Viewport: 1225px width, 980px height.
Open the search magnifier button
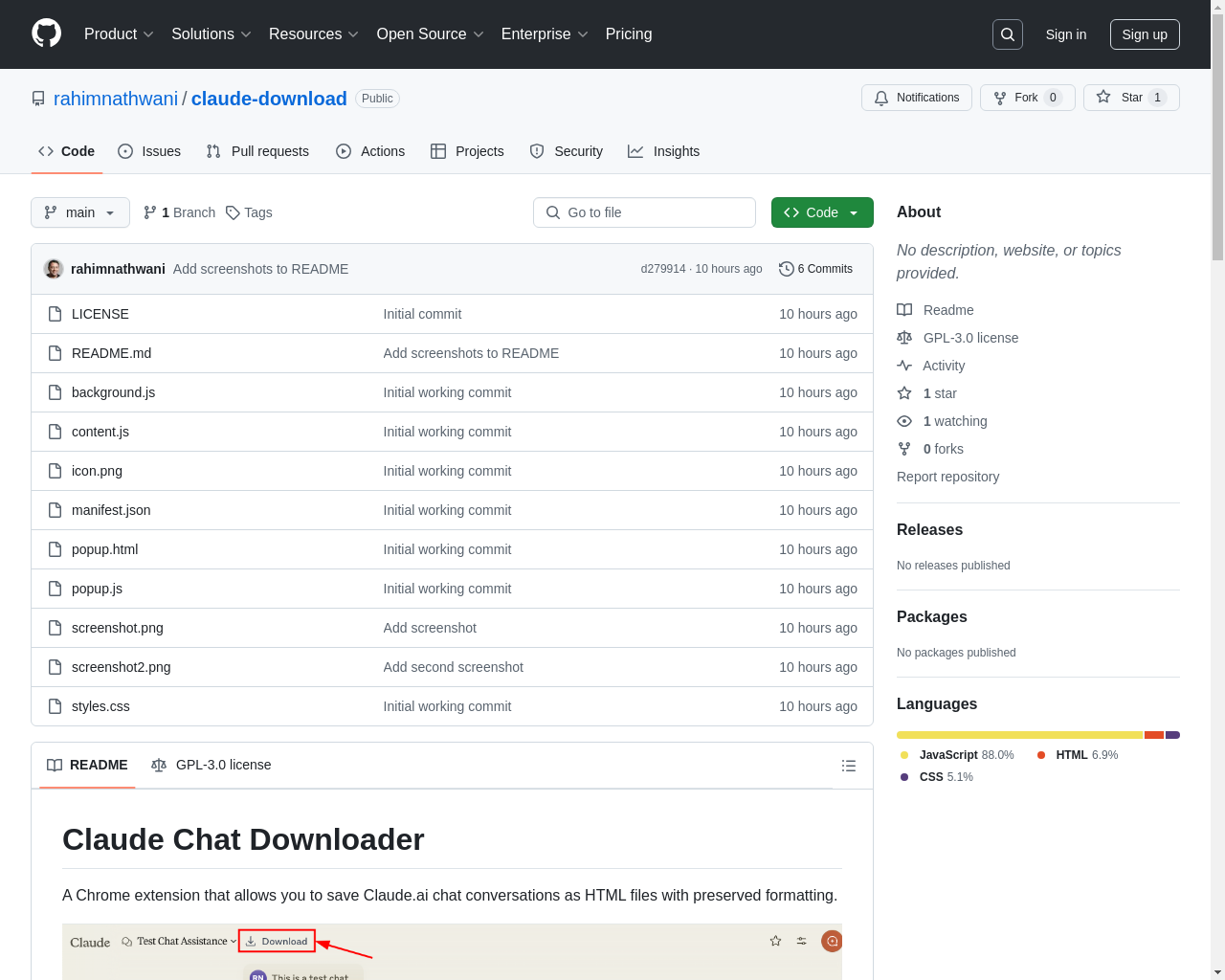point(1008,34)
